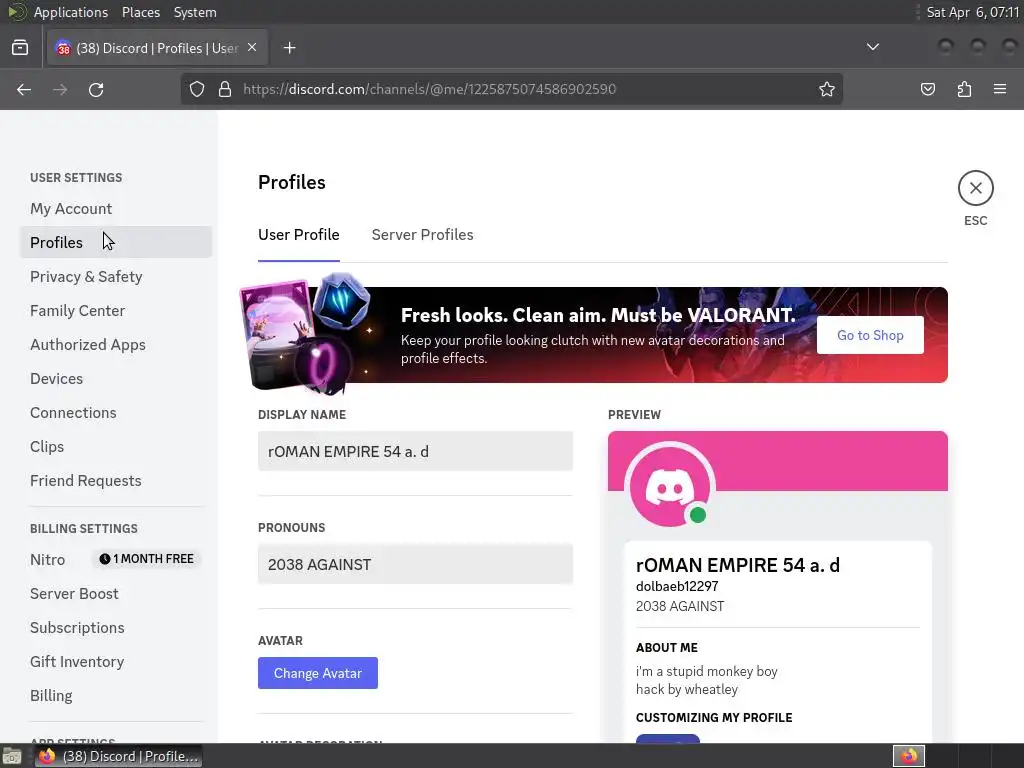Click the browser back arrow
Screen dimensions: 1024x768
pos(24,89)
